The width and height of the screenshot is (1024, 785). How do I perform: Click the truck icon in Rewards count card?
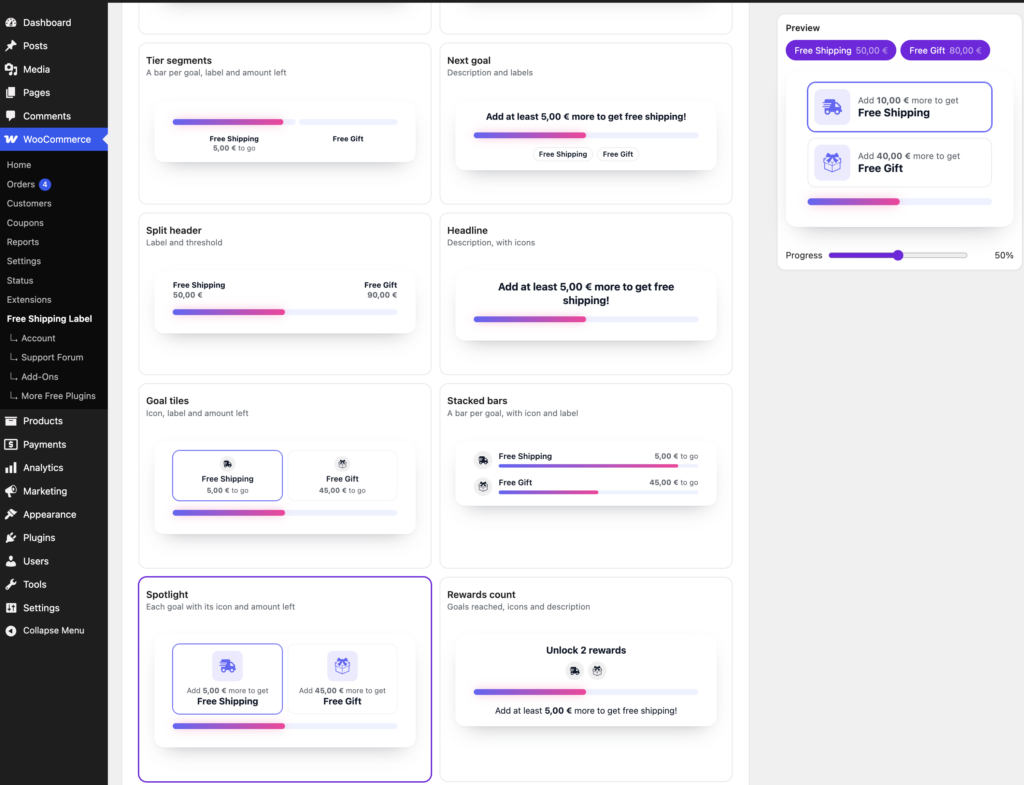point(575,671)
